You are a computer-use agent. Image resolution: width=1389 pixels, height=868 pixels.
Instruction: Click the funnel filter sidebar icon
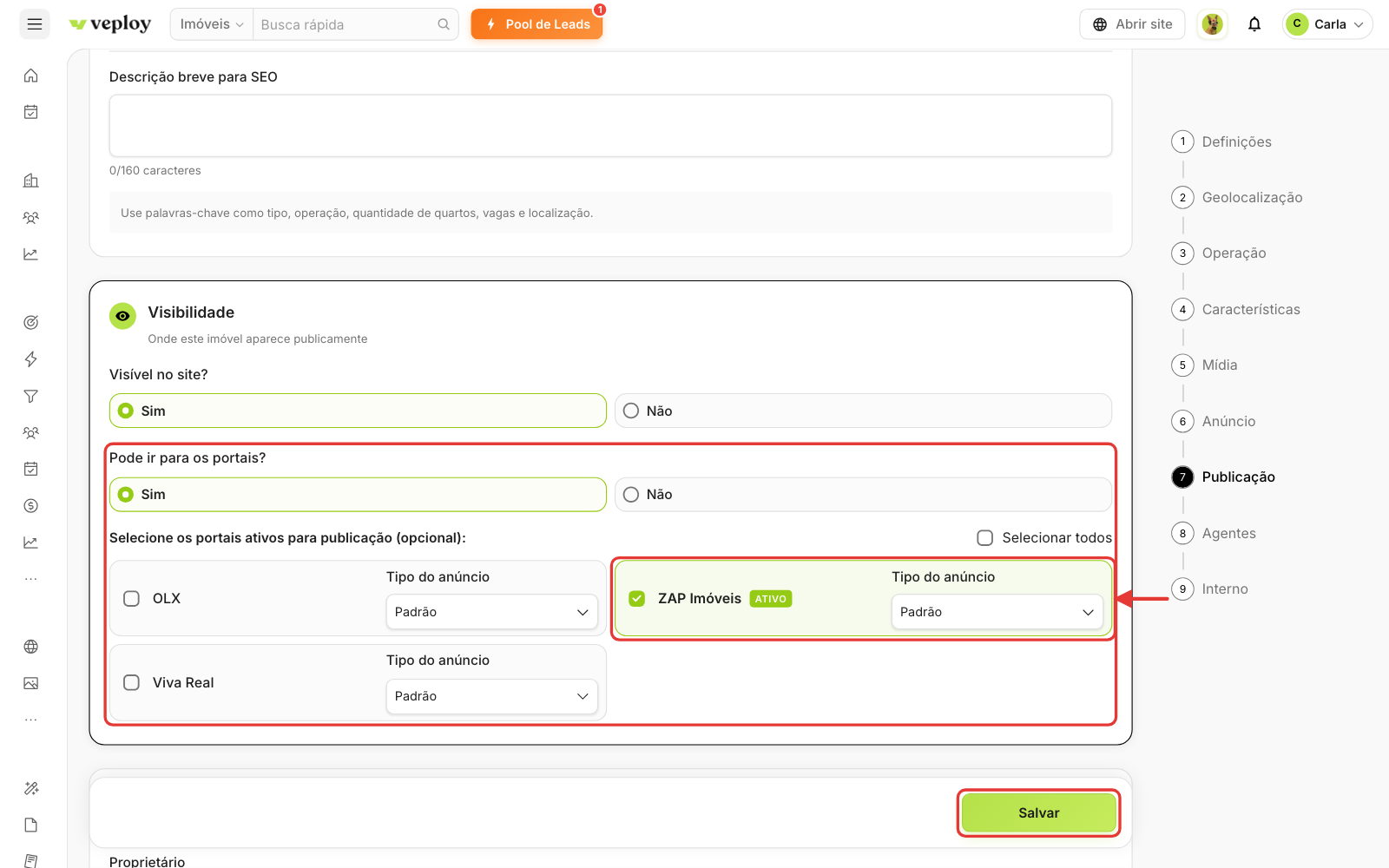click(31, 397)
